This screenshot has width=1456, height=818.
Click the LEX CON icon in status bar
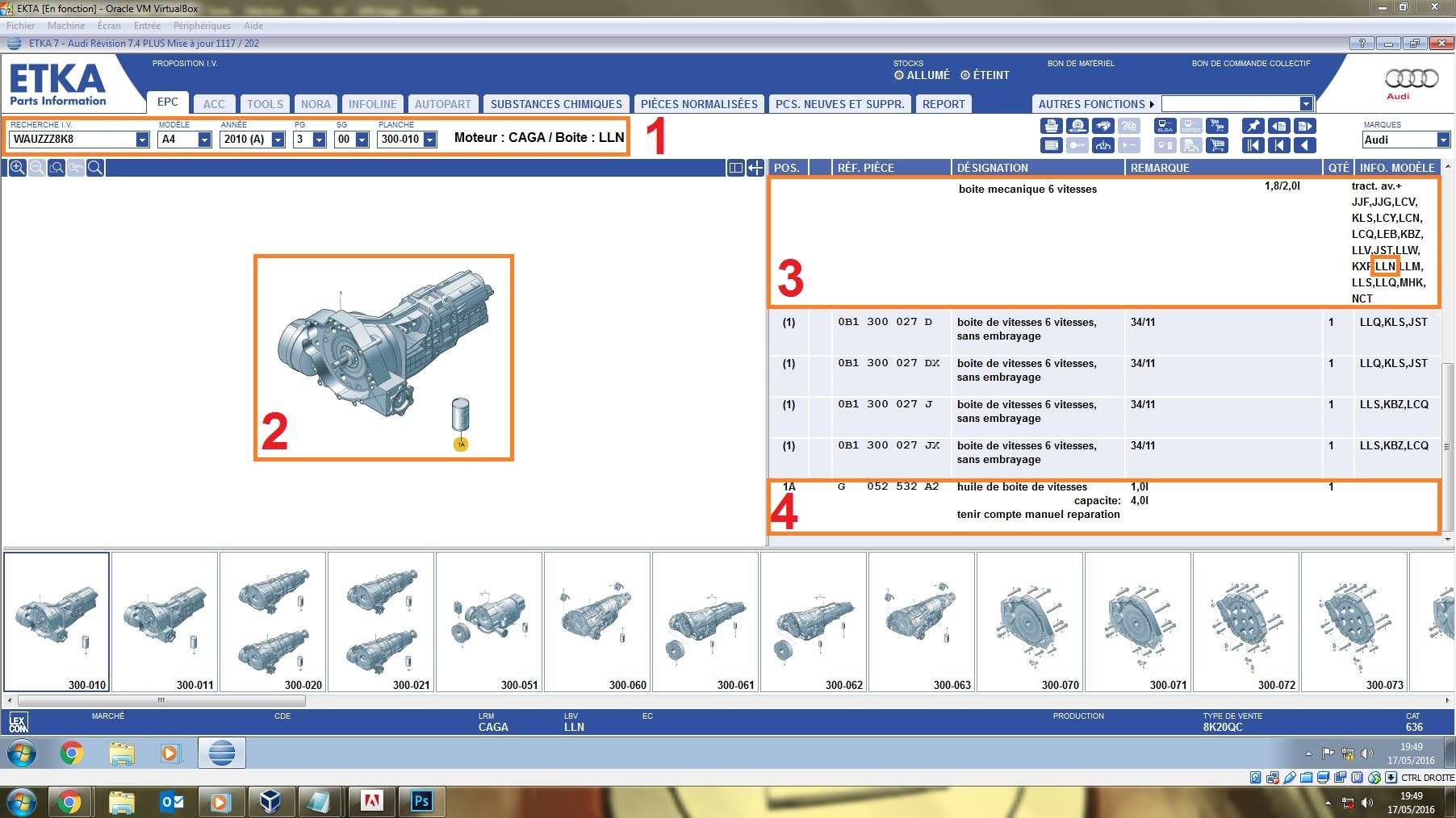pos(18,722)
